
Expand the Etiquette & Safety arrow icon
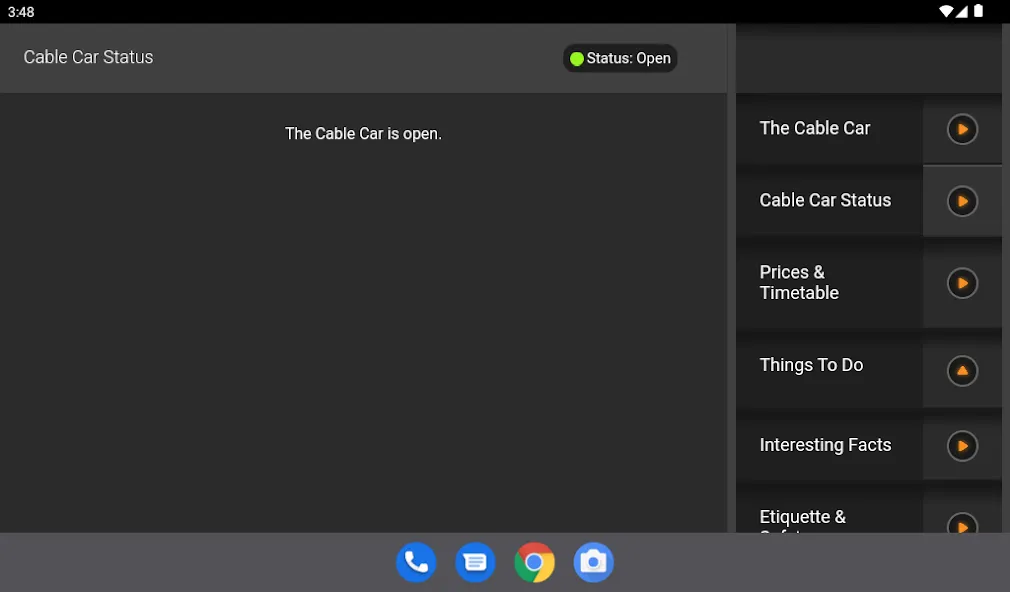962,523
